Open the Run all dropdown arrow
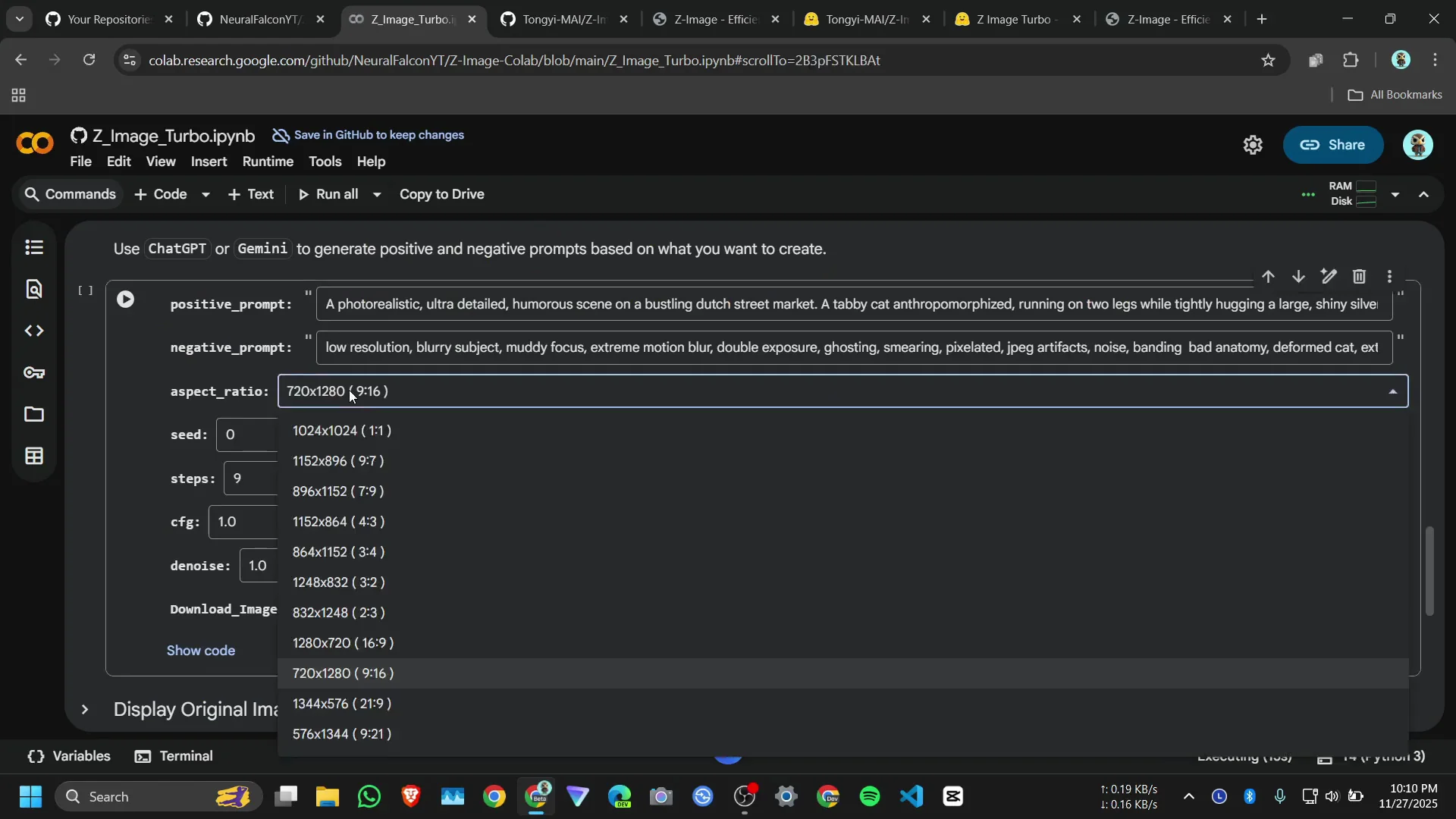 point(377,195)
